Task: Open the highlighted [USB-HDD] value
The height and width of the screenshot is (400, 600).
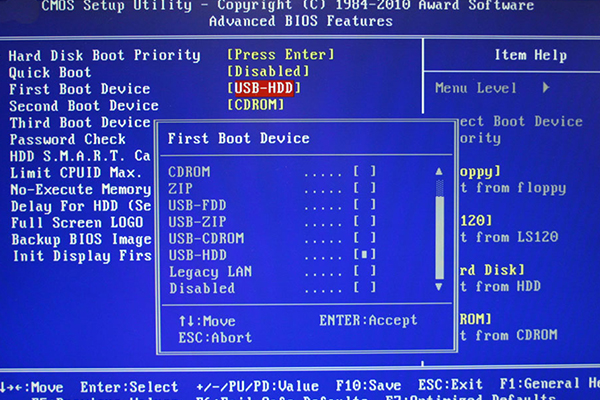Action: (264, 88)
